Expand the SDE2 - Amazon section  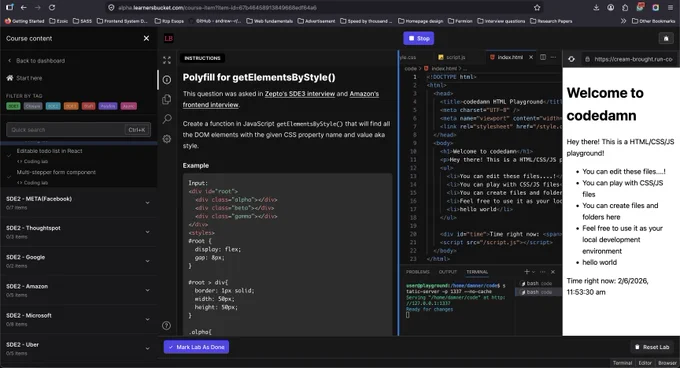coord(78,290)
